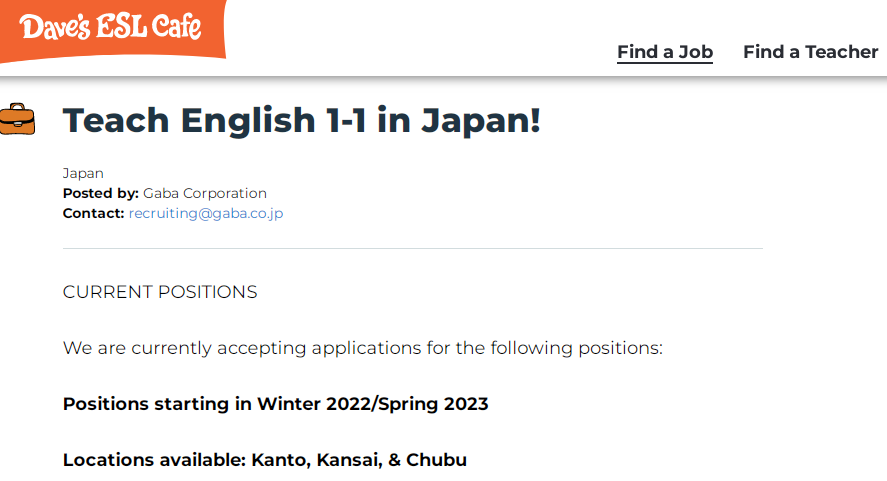Open the Find a Job menu
The width and height of the screenshot is (887, 481).
(664, 52)
